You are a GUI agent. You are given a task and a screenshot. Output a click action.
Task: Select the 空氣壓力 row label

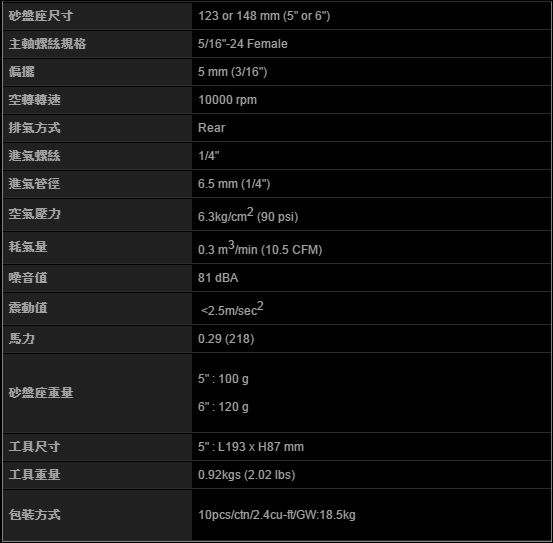point(97,214)
